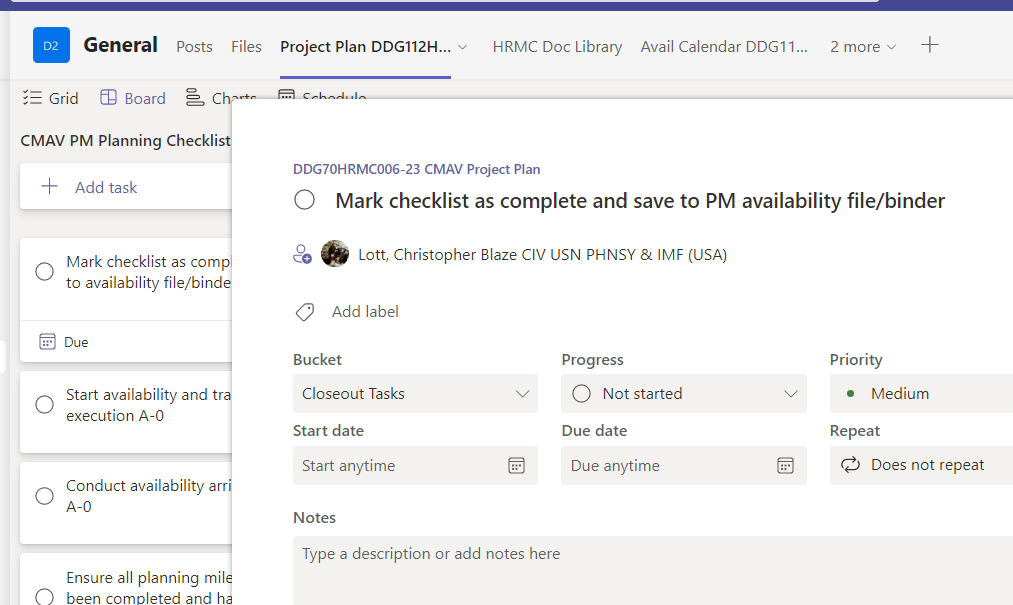The height and width of the screenshot is (605, 1013).
Task: Complete the Conduct availability arrival task circle
Action: [x=44, y=495]
